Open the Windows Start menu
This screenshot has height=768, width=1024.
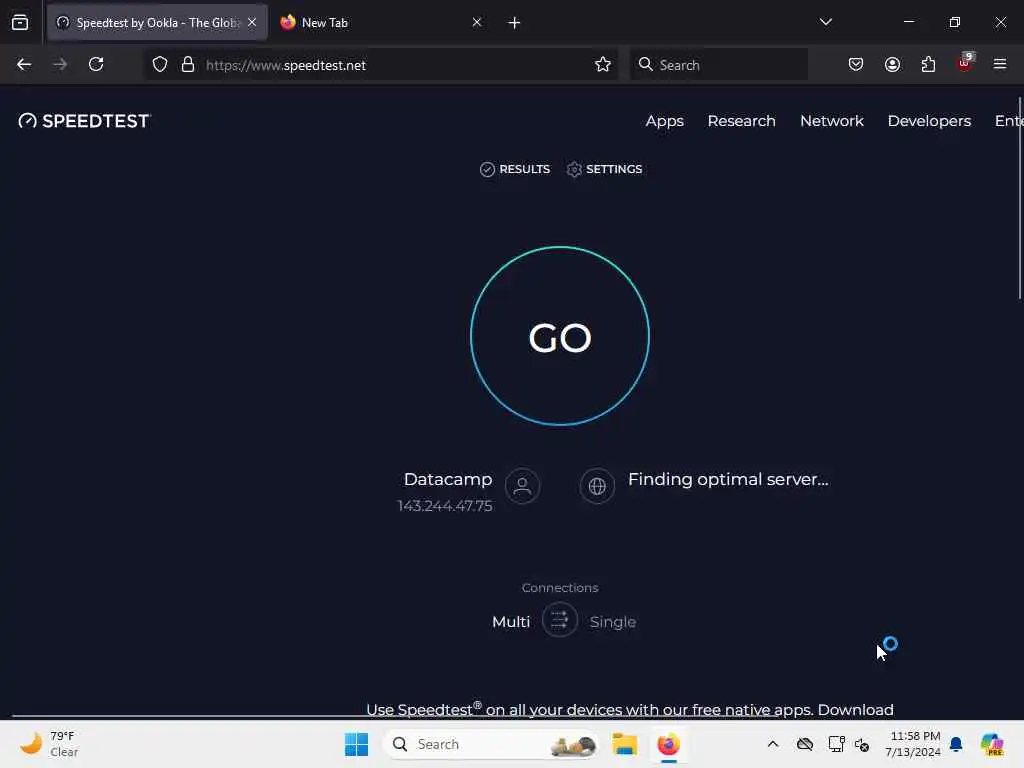[x=357, y=744]
